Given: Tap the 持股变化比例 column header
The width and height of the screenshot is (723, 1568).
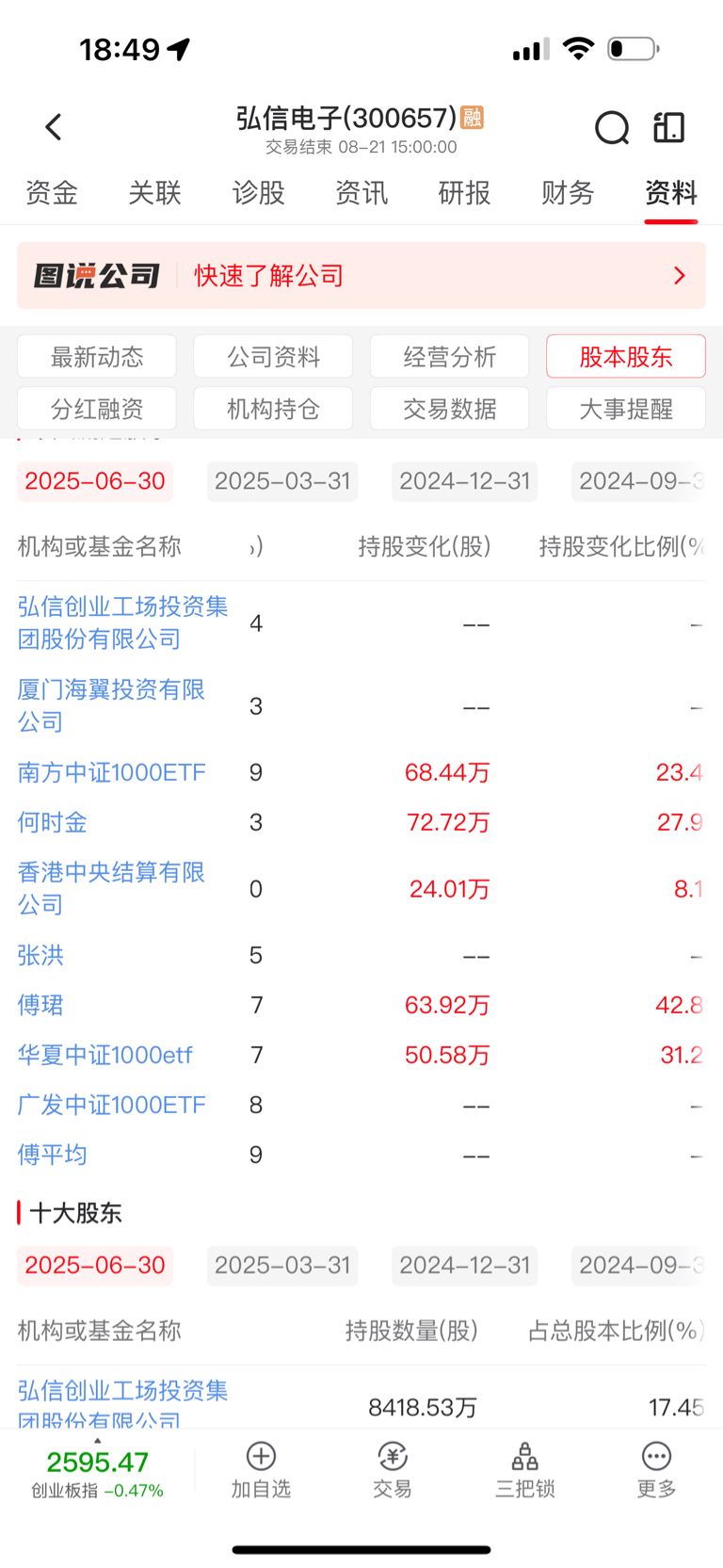Looking at the screenshot, I should 621,546.
